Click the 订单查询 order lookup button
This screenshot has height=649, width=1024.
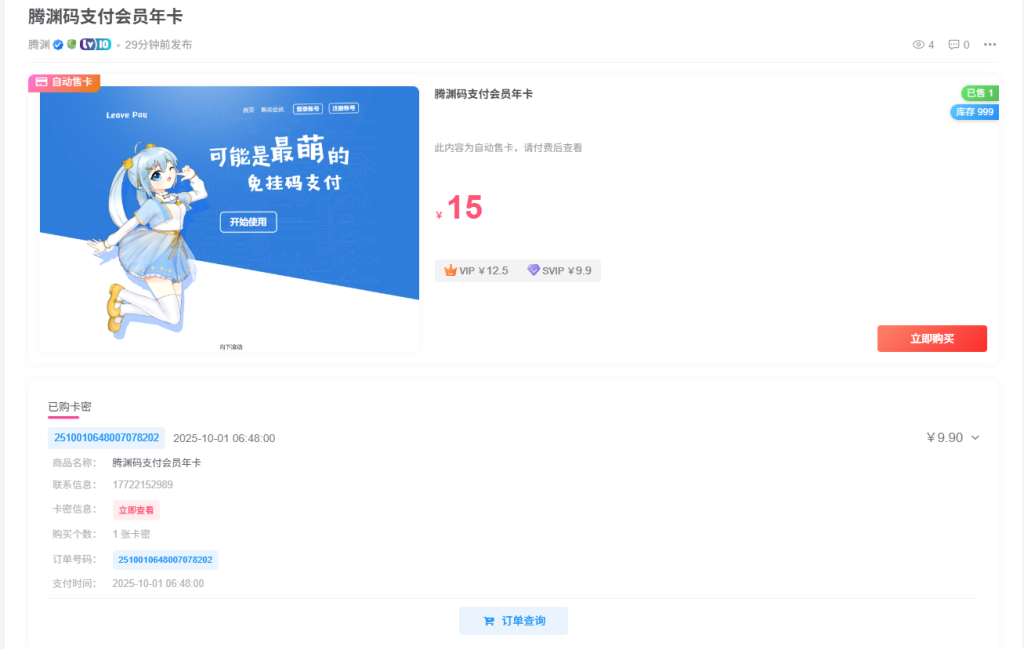tap(513, 621)
